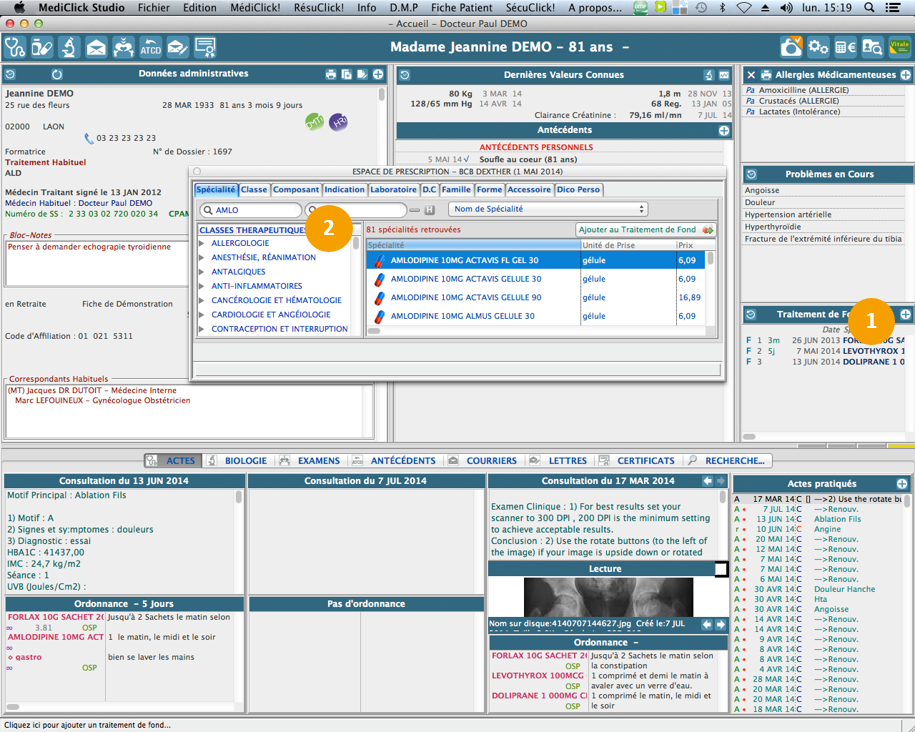Open the pills prescription toolbar icon
The image size is (915, 732).
[x=42, y=47]
